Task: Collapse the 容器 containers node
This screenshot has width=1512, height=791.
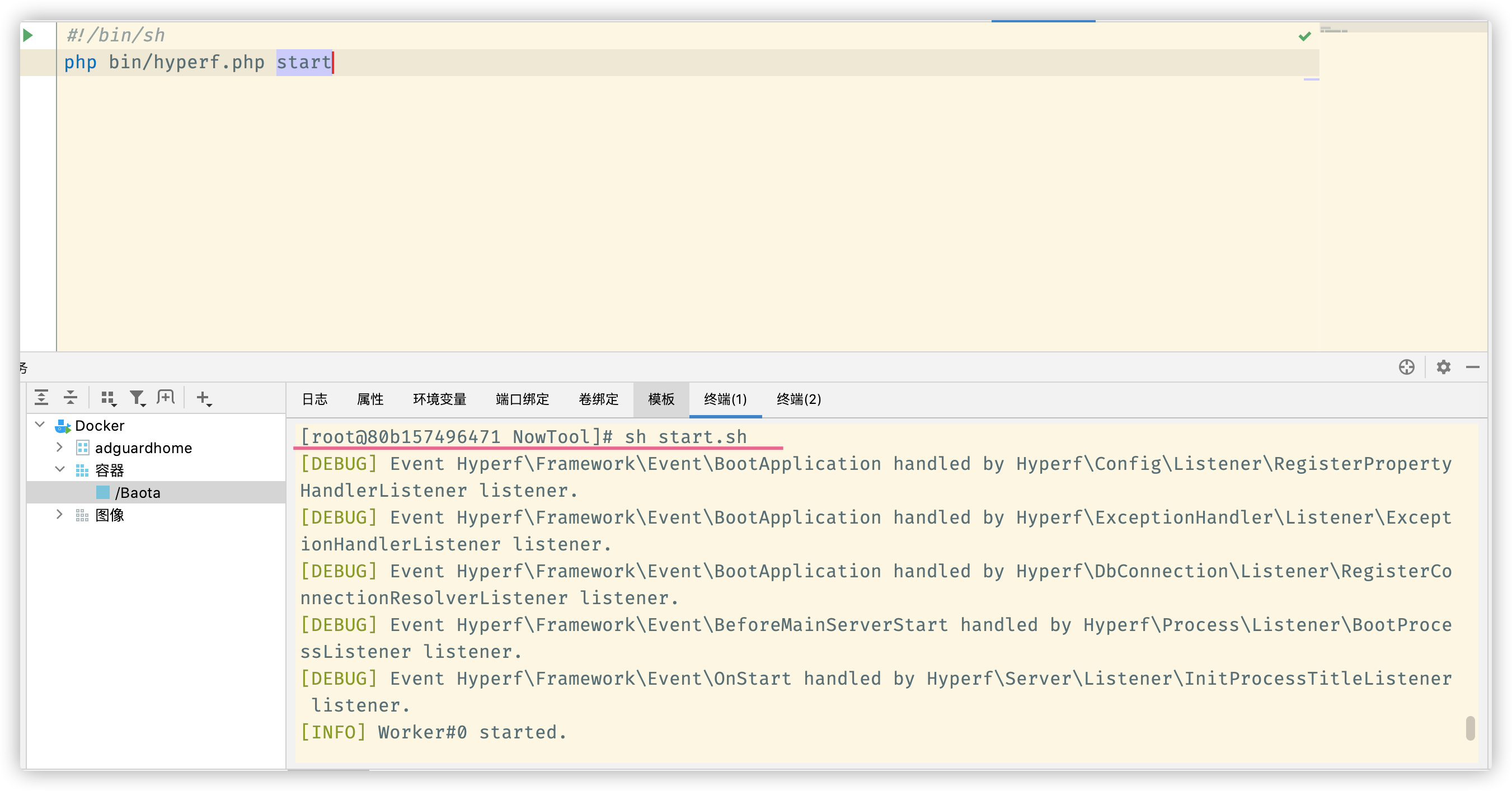Action: tap(59, 469)
